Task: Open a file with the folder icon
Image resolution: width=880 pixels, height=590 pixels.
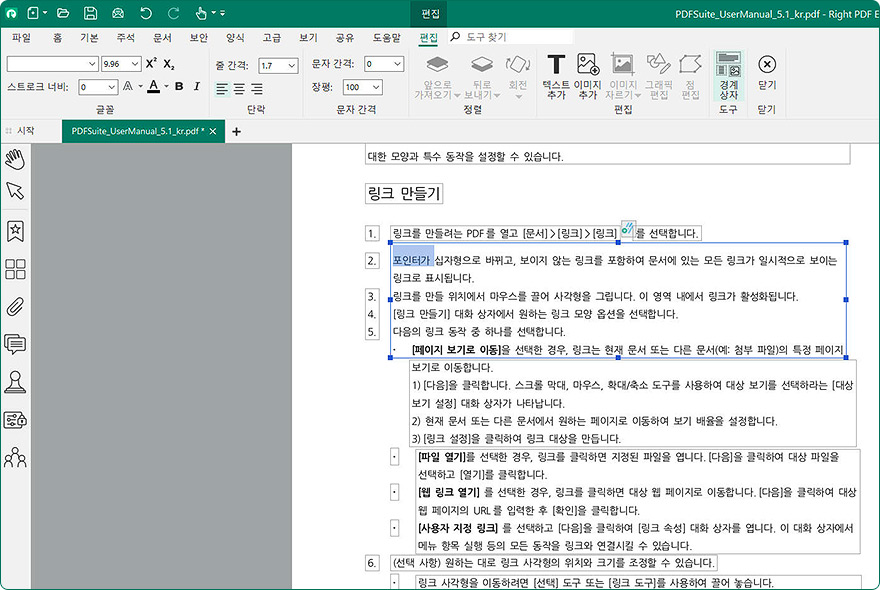Action: (x=63, y=13)
